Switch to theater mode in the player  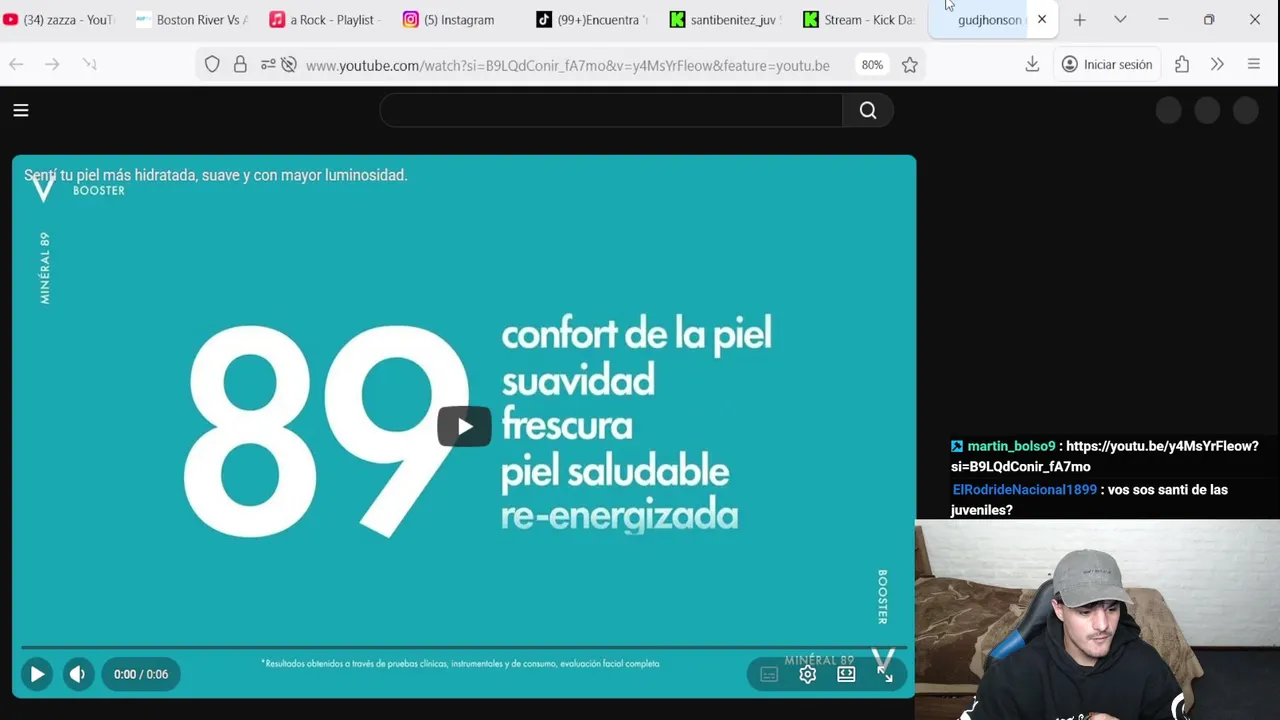click(x=846, y=674)
